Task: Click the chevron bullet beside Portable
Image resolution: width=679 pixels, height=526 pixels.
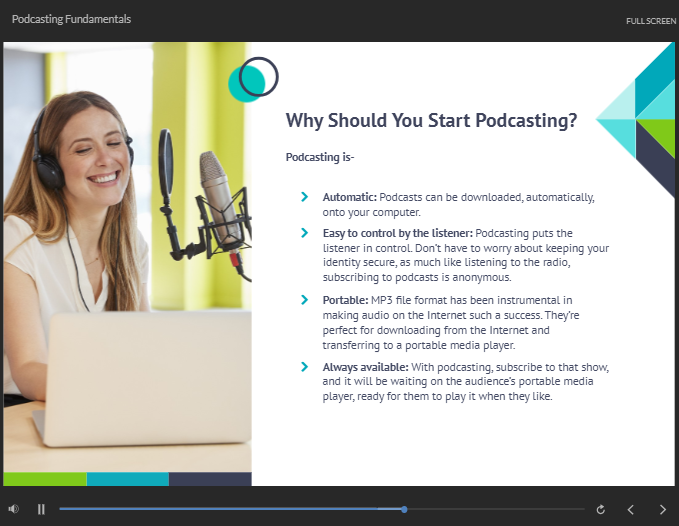Action: pyautogui.click(x=304, y=300)
